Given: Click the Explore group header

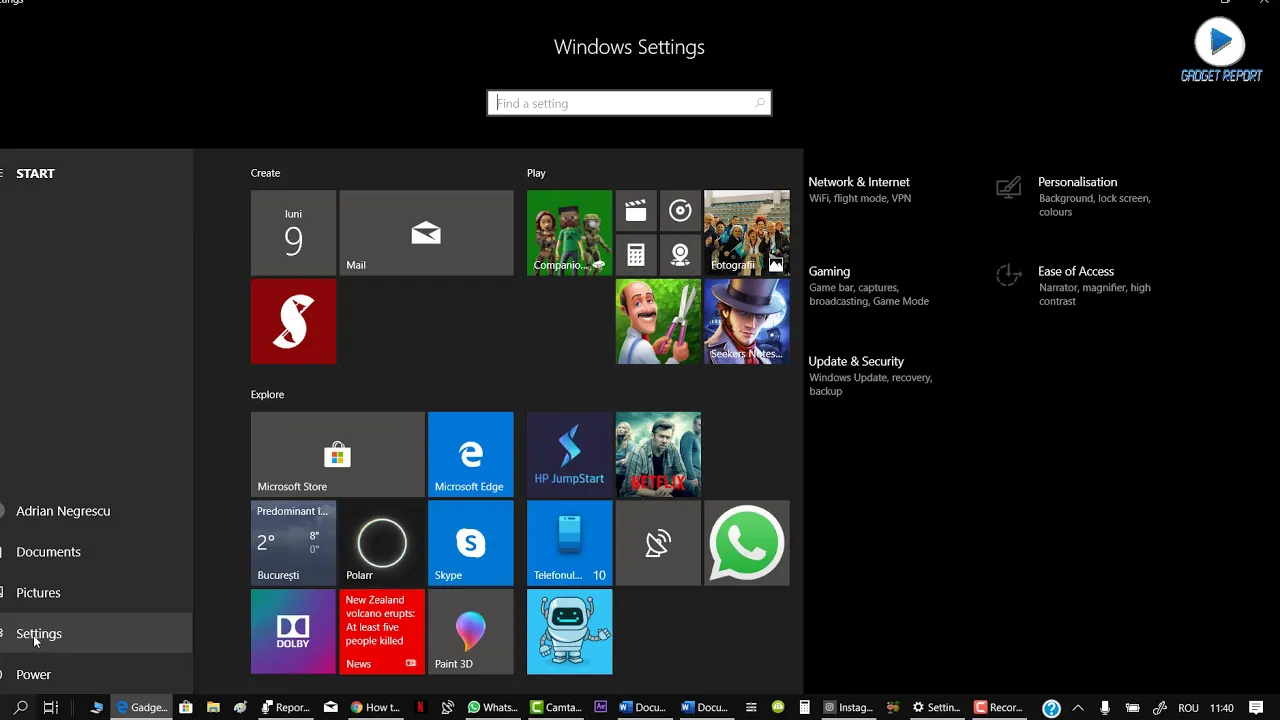Looking at the screenshot, I should [267, 394].
